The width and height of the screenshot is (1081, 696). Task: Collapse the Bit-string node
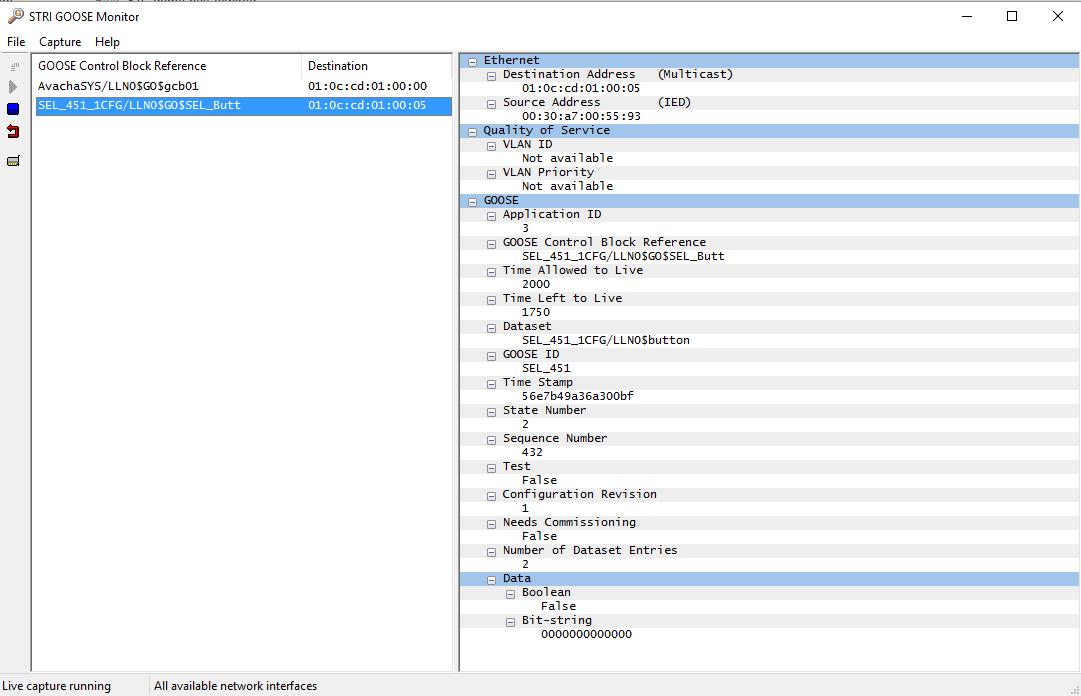(x=510, y=622)
